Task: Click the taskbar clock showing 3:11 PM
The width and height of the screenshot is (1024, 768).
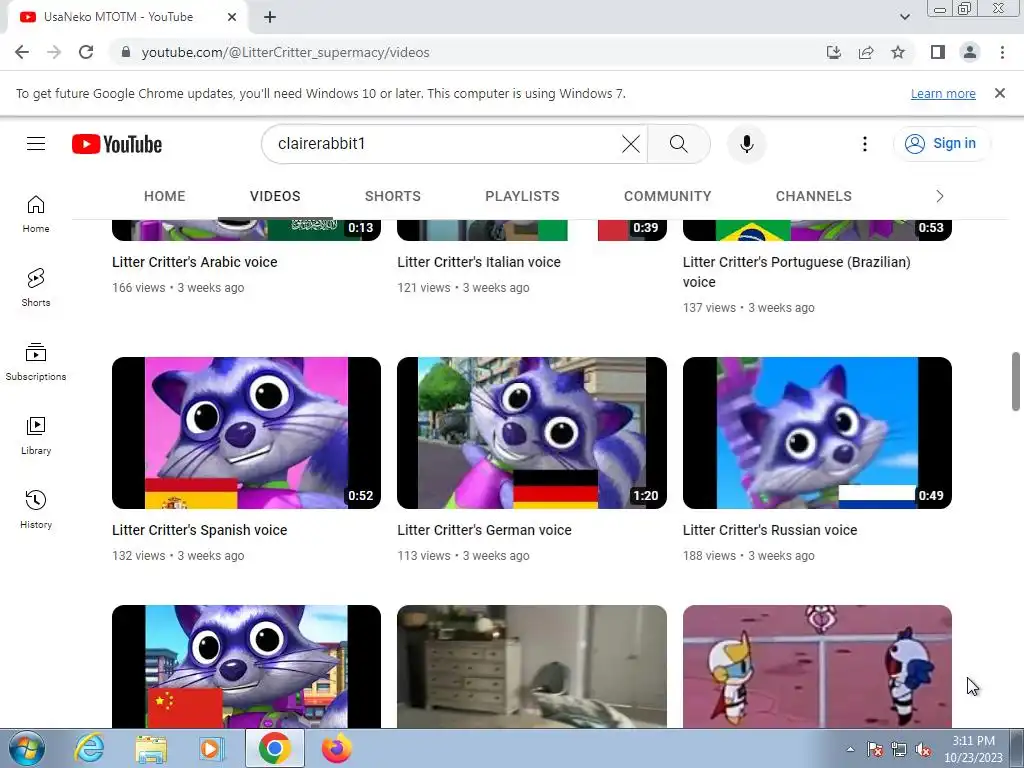Action: 973,749
